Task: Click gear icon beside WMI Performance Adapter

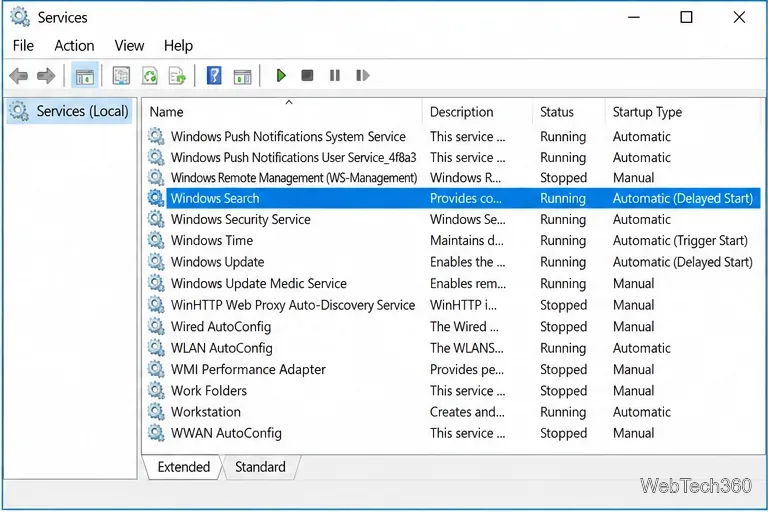Action: click(156, 369)
